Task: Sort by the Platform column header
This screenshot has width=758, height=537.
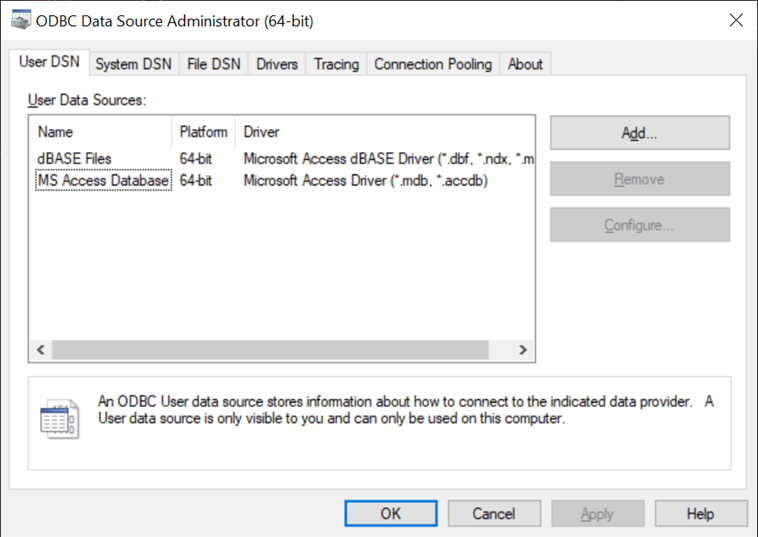Action: coord(203,132)
